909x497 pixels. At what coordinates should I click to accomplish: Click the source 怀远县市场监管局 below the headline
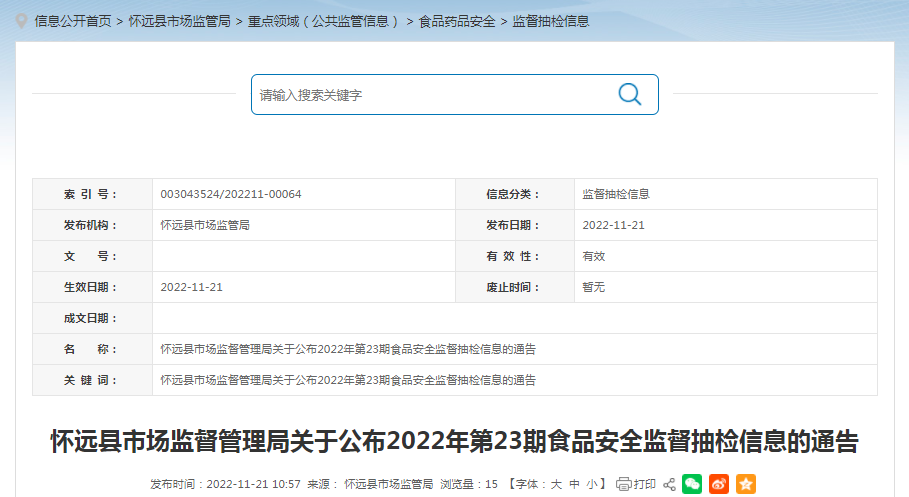388,484
